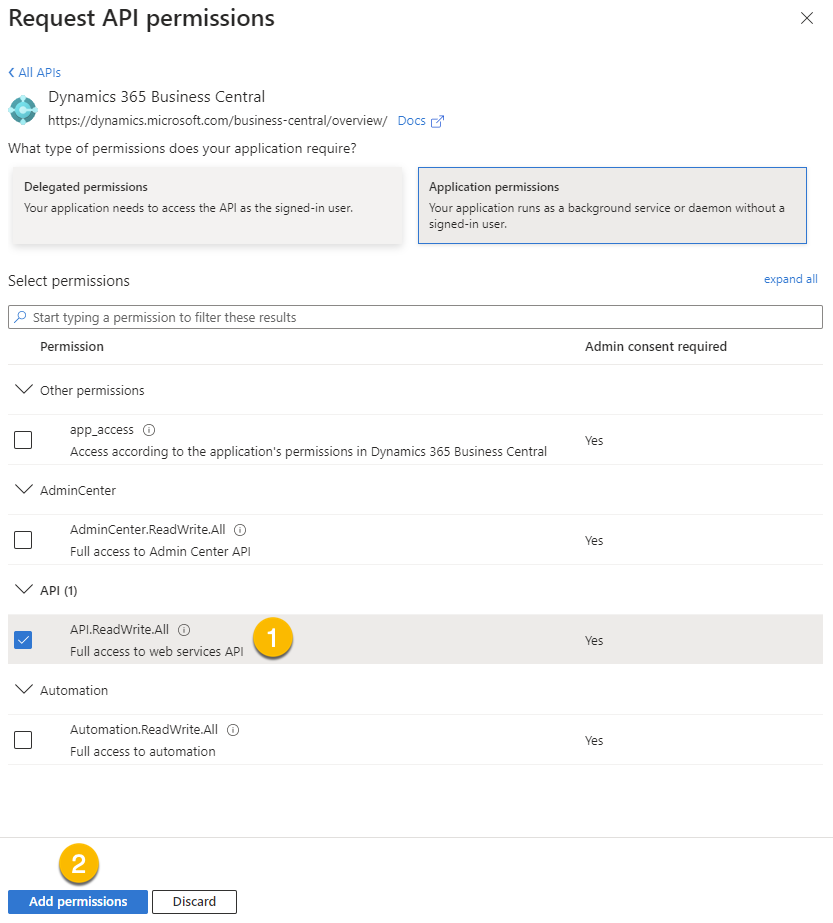The height and width of the screenshot is (923, 833).
Task: Tick the Automation.ReadWrite.All checkbox
Action: tap(23, 740)
